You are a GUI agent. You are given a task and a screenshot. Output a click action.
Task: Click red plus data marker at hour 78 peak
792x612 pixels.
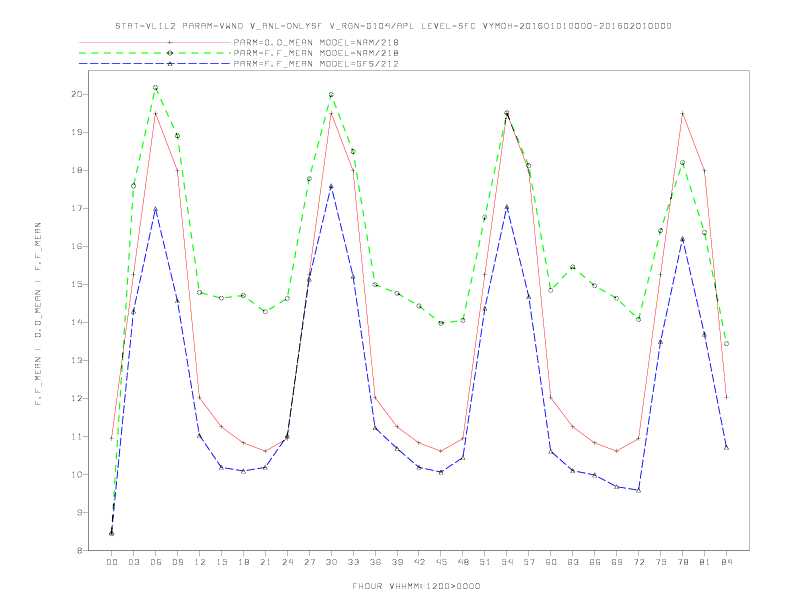682,114
